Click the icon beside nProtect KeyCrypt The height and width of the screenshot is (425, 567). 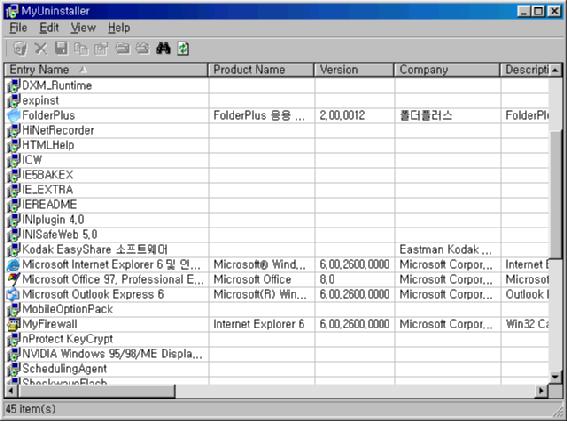[14, 339]
